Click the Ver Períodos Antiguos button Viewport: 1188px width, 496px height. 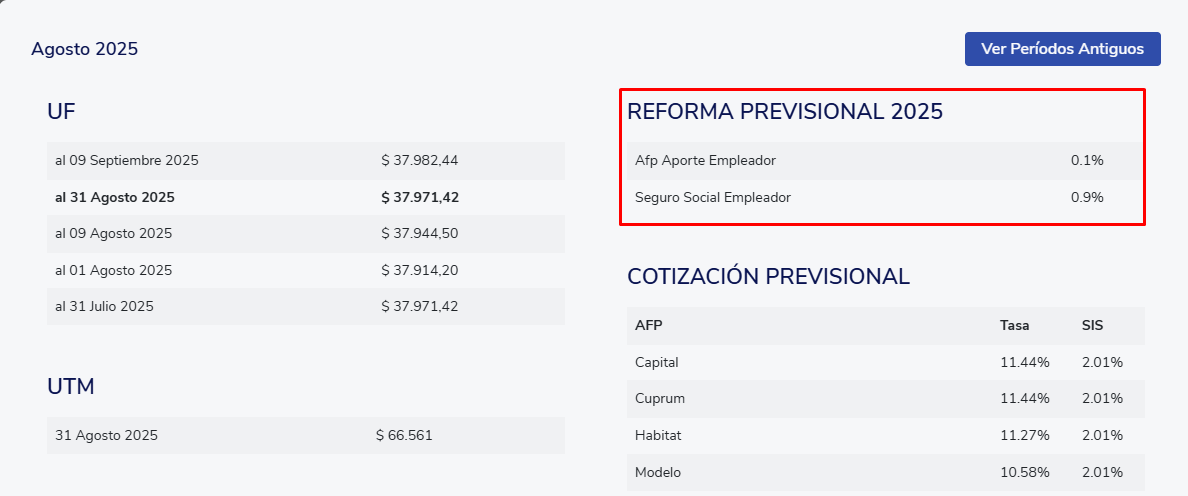(1062, 49)
